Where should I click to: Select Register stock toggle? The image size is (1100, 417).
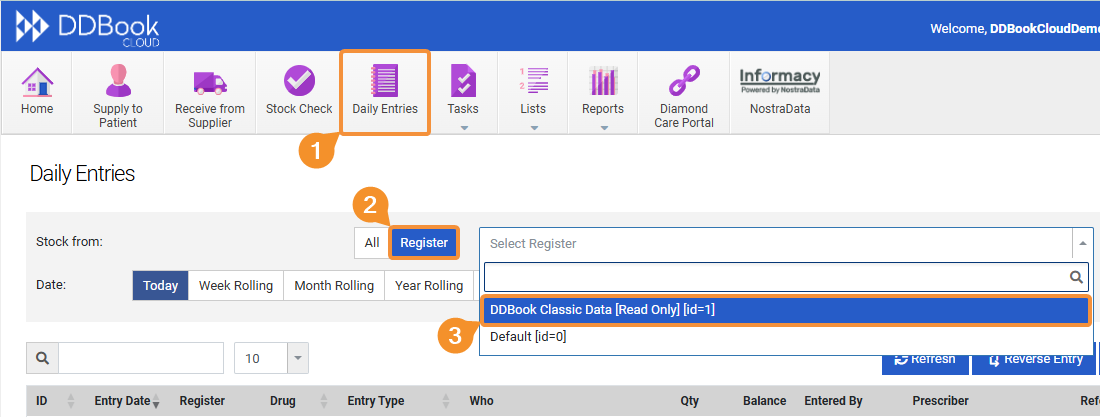(x=424, y=243)
